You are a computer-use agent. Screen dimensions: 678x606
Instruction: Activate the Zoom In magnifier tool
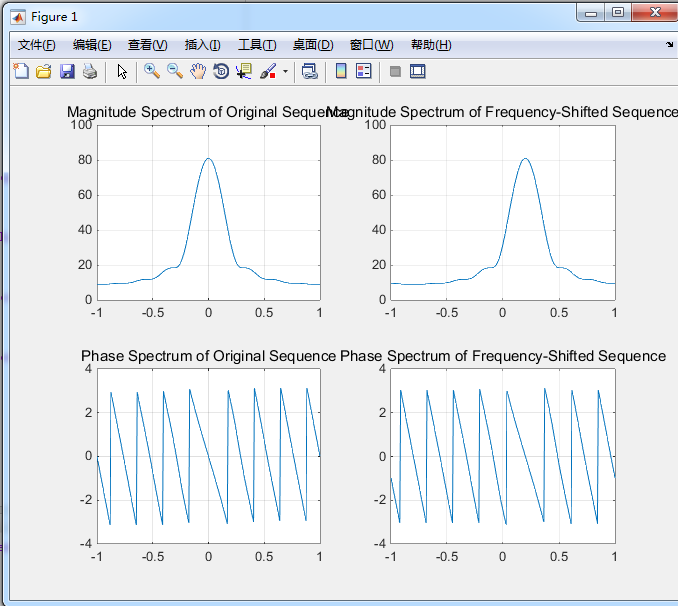[152, 71]
